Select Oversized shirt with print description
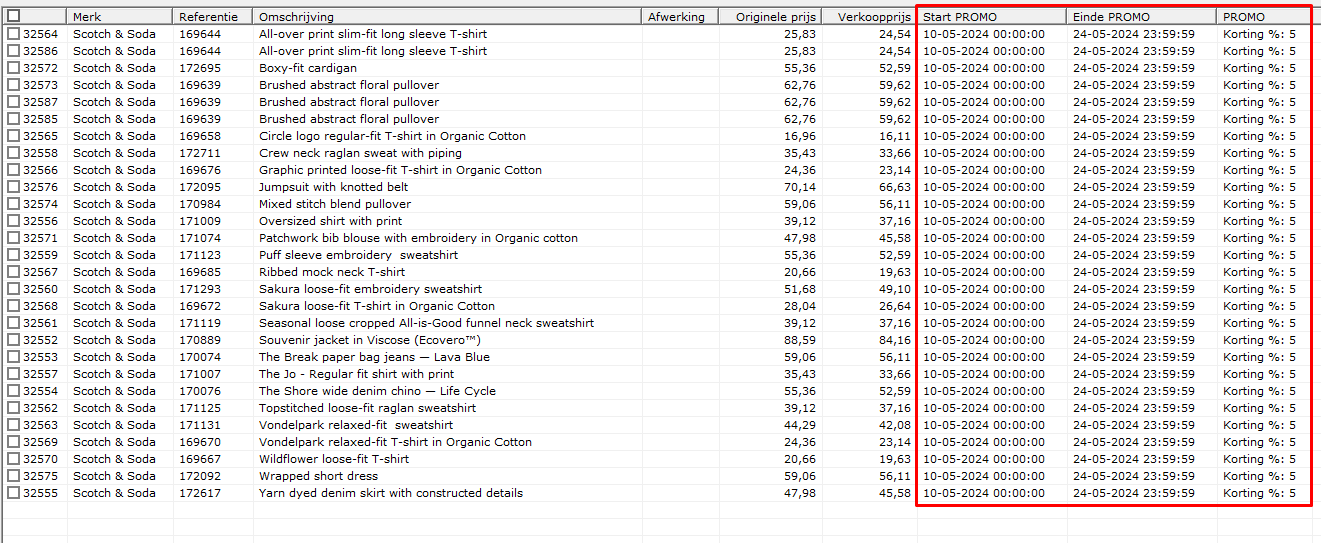Image resolution: width=1321 pixels, height=543 pixels. [331, 221]
